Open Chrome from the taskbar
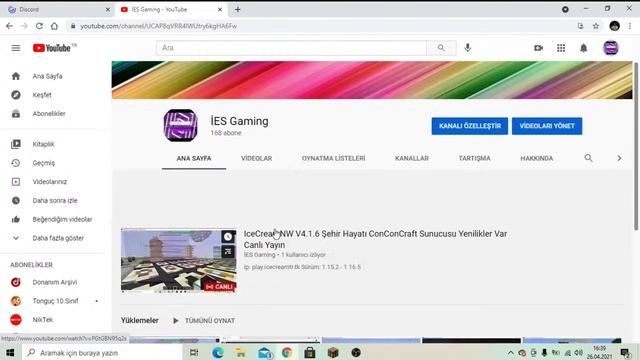The width and height of the screenshot is (640, 360). [287, 353]
